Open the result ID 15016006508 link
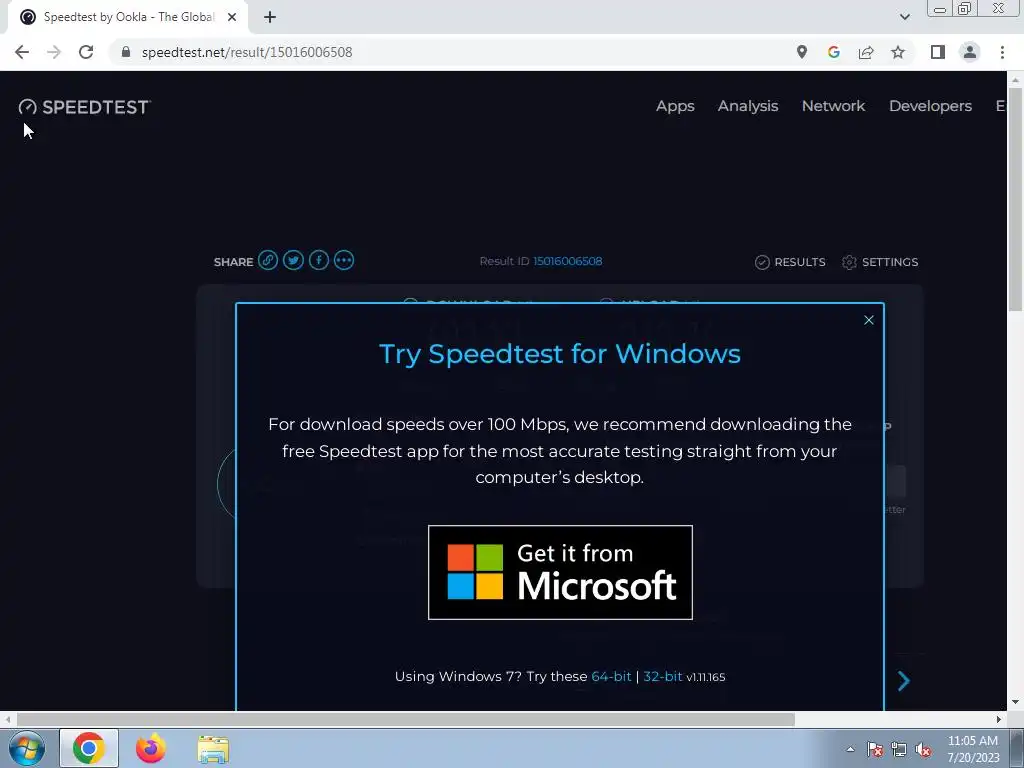This screenshot has width=1024, height=768. [x=568, y=261]
